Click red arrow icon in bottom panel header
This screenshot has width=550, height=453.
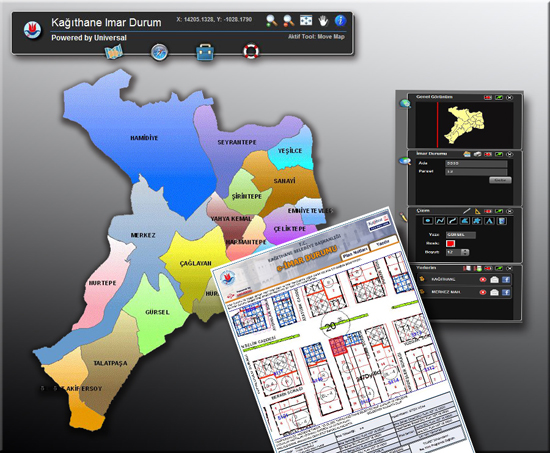click(x=488, y=268)
